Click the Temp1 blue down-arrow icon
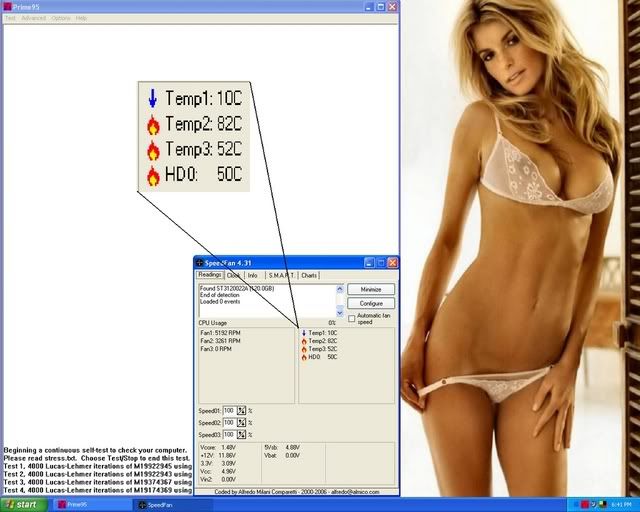This screenshot has width=640, height=512. click(x=303, y=332)
